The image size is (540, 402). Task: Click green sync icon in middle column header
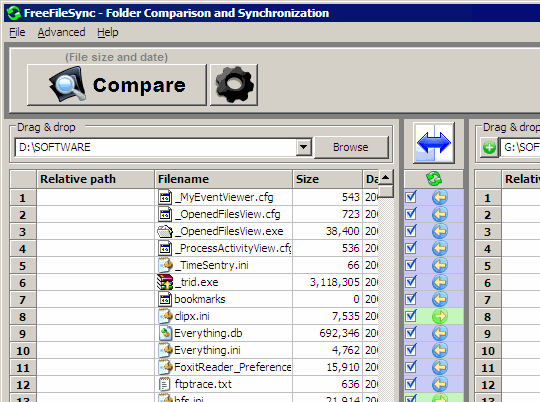[x=434, y=179]
